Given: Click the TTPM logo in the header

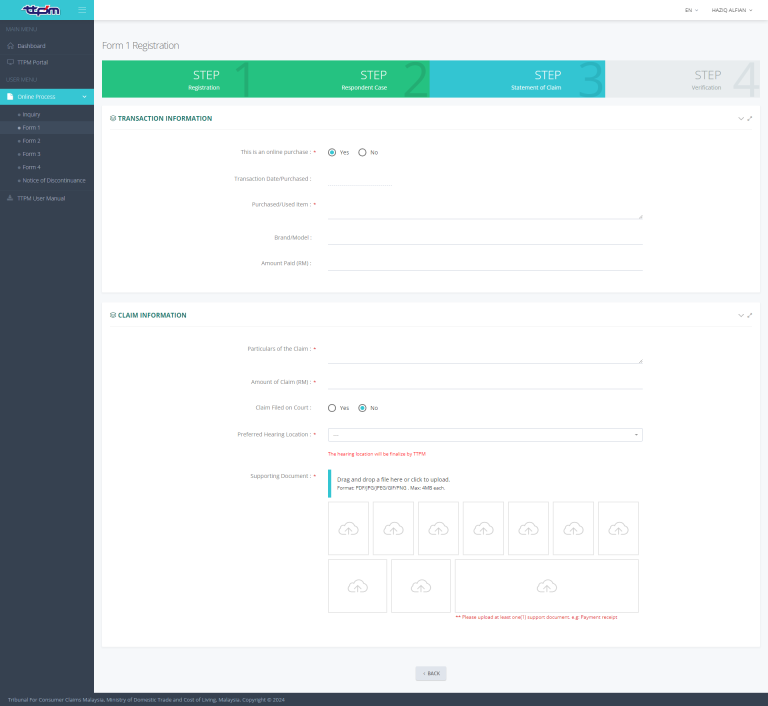Looking at the screenshot, I should [x=41, y=10].
